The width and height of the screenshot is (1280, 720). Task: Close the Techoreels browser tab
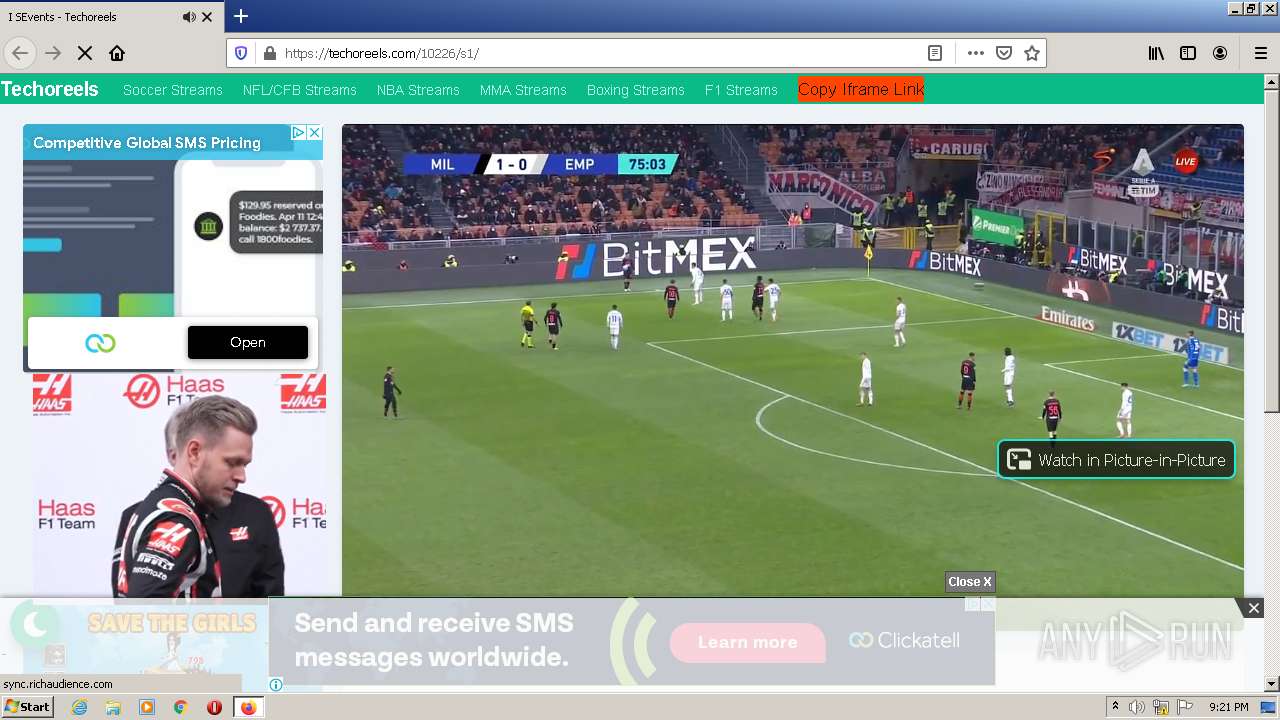pos(207,17)
